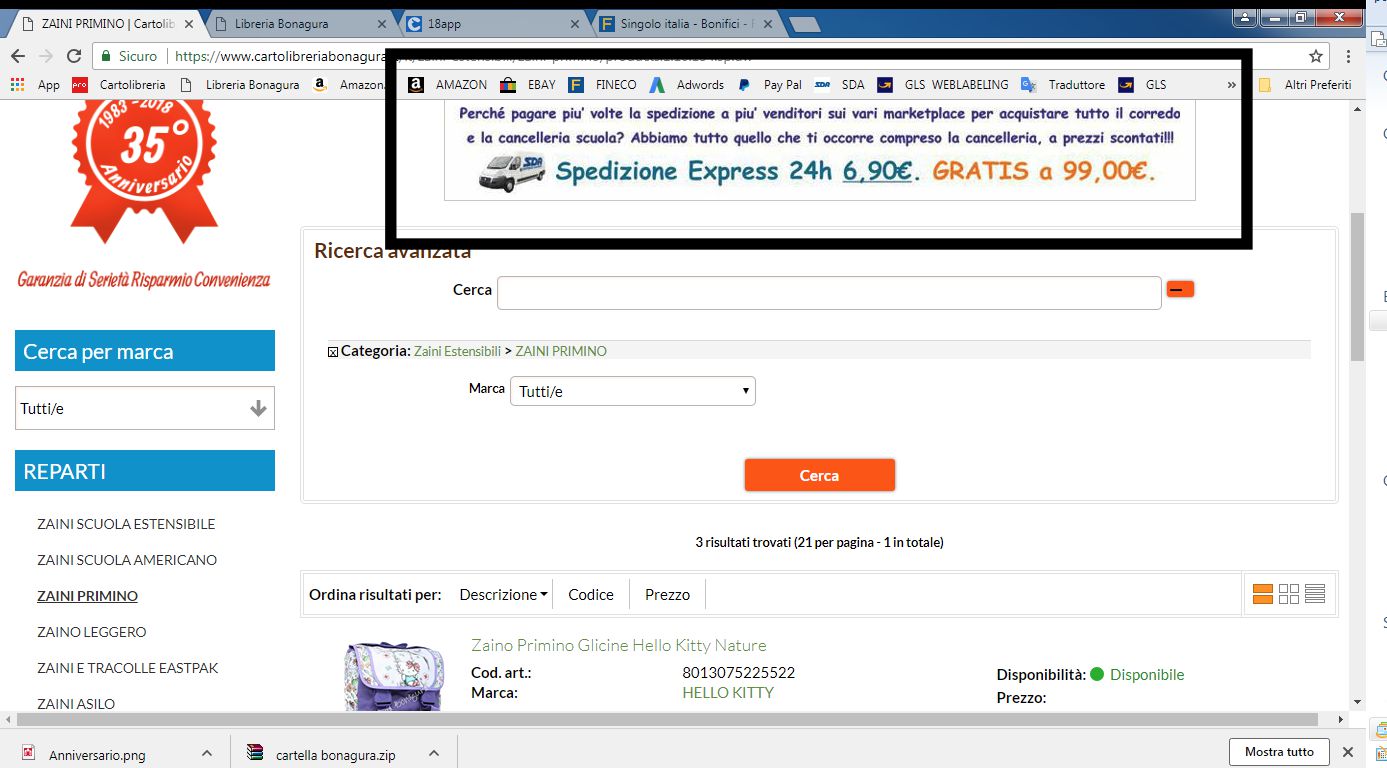Image resolution: width=1387 pixels, height=768 pixels.
Task: Open ZAINI PRIMINO link in the REPARTI sidebar
Action: 87,596
